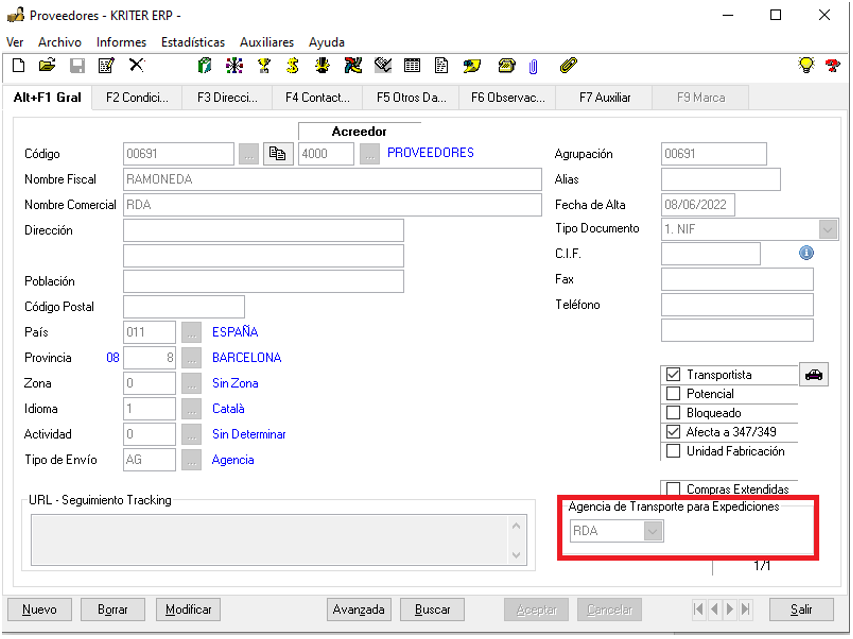The width and height of the screenshot is (853, 639).
Task: Toggle the Potencial checkbox
Action: click(x=673, y=394)
